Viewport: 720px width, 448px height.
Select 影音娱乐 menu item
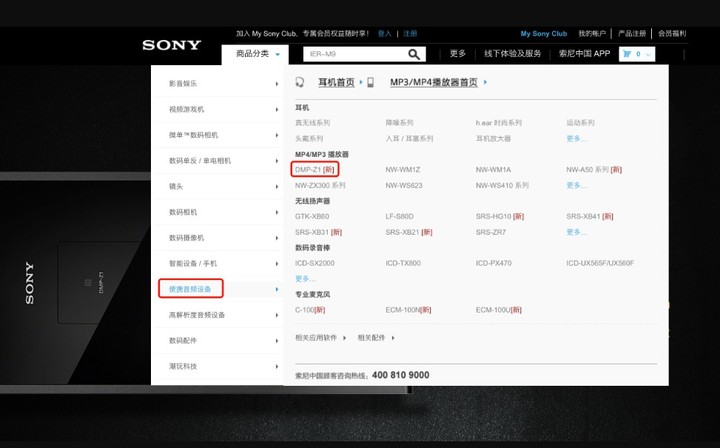[183, 84]
